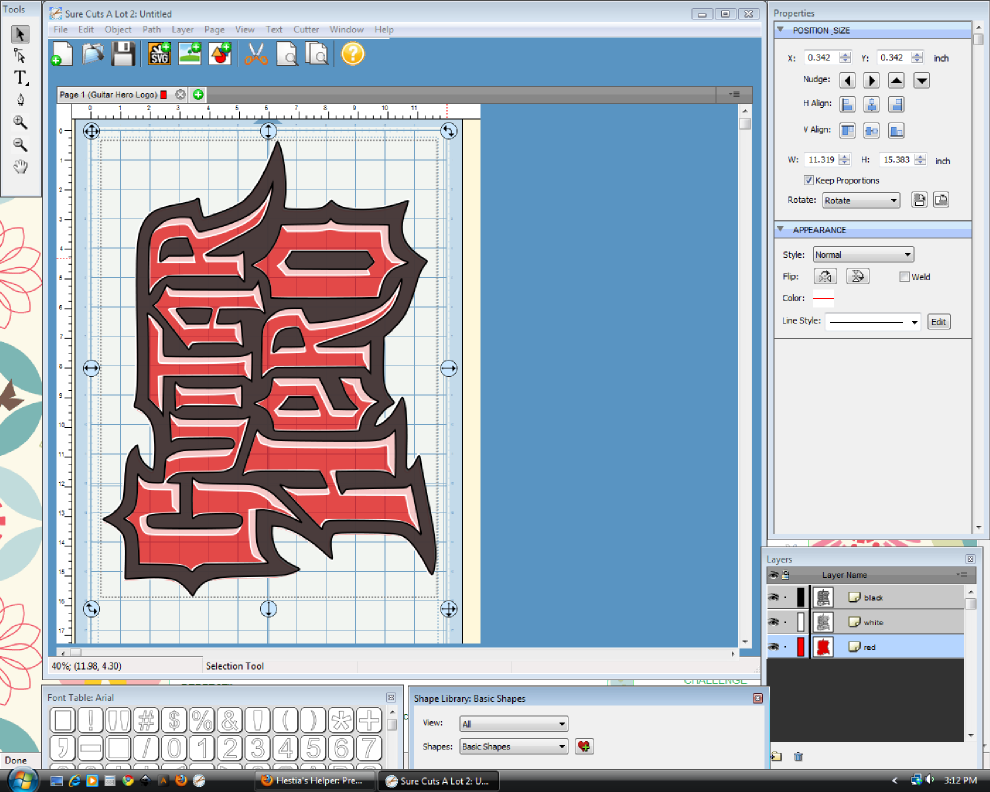
Task: Hide the red layer
Action: click(x=773, y=647)
